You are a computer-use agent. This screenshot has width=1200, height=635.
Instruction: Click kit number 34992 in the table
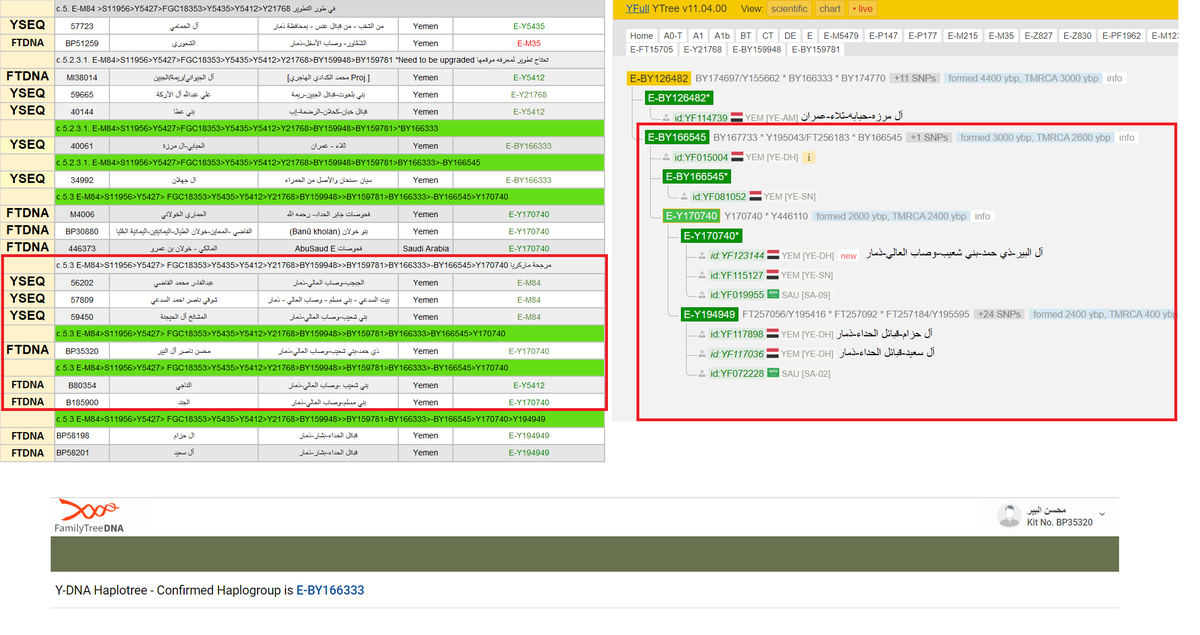tap(82, 179)
